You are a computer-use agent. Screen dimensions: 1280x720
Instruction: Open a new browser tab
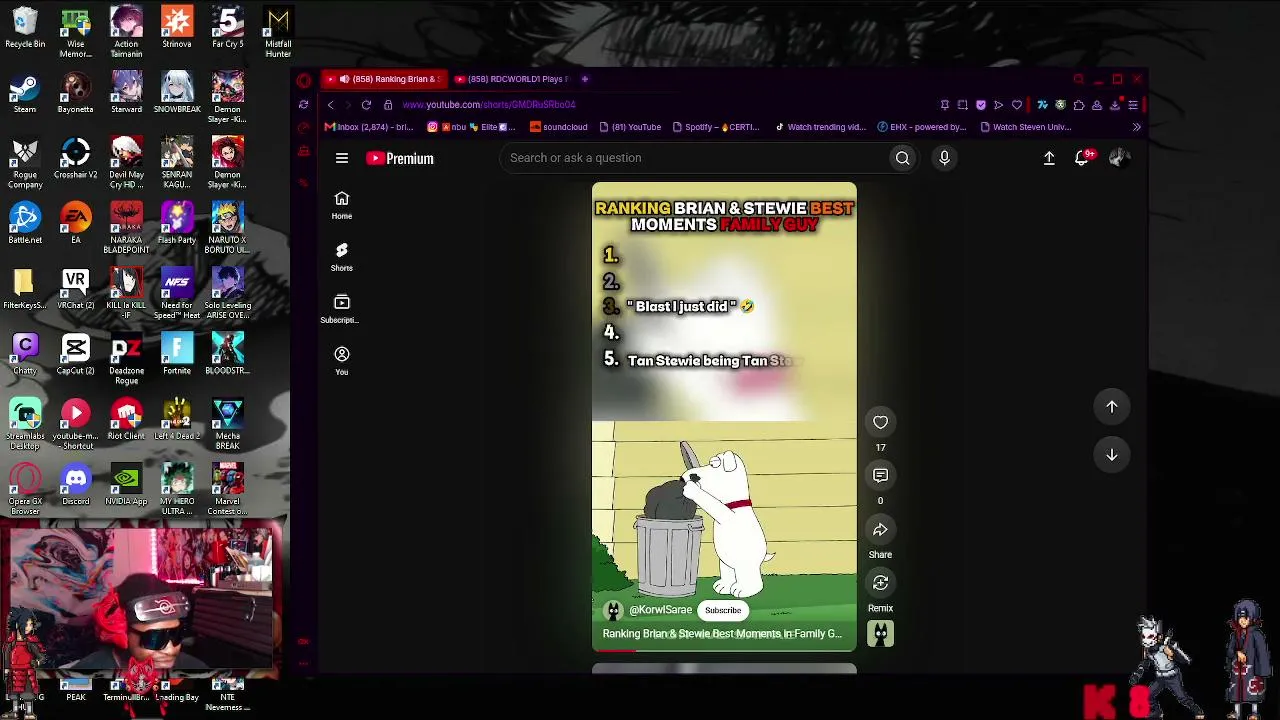coord(585,79)
